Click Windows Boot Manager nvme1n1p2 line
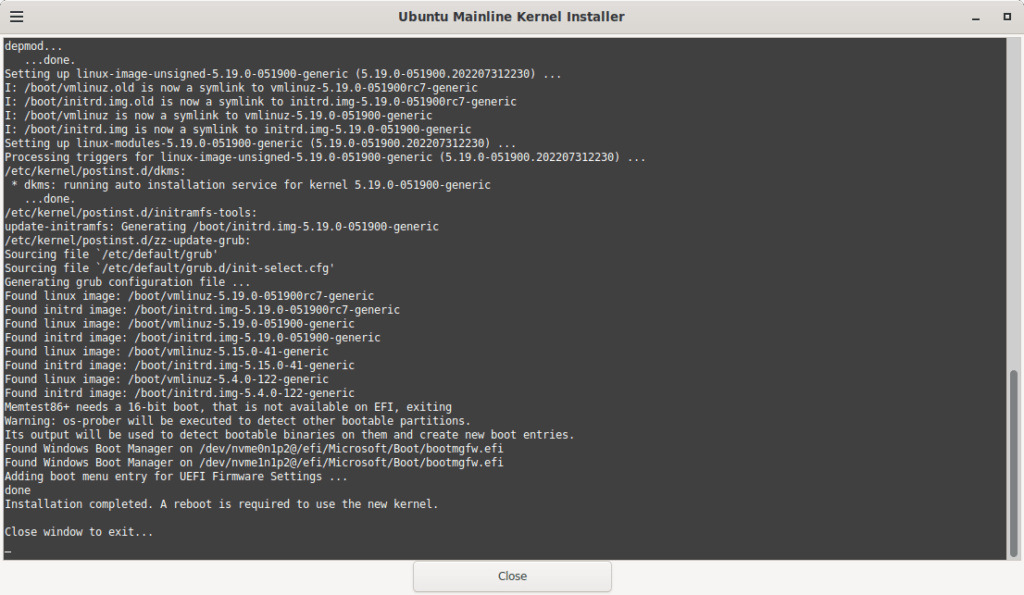The height and width of the screenshot is (595, 1024). point(253,463)
